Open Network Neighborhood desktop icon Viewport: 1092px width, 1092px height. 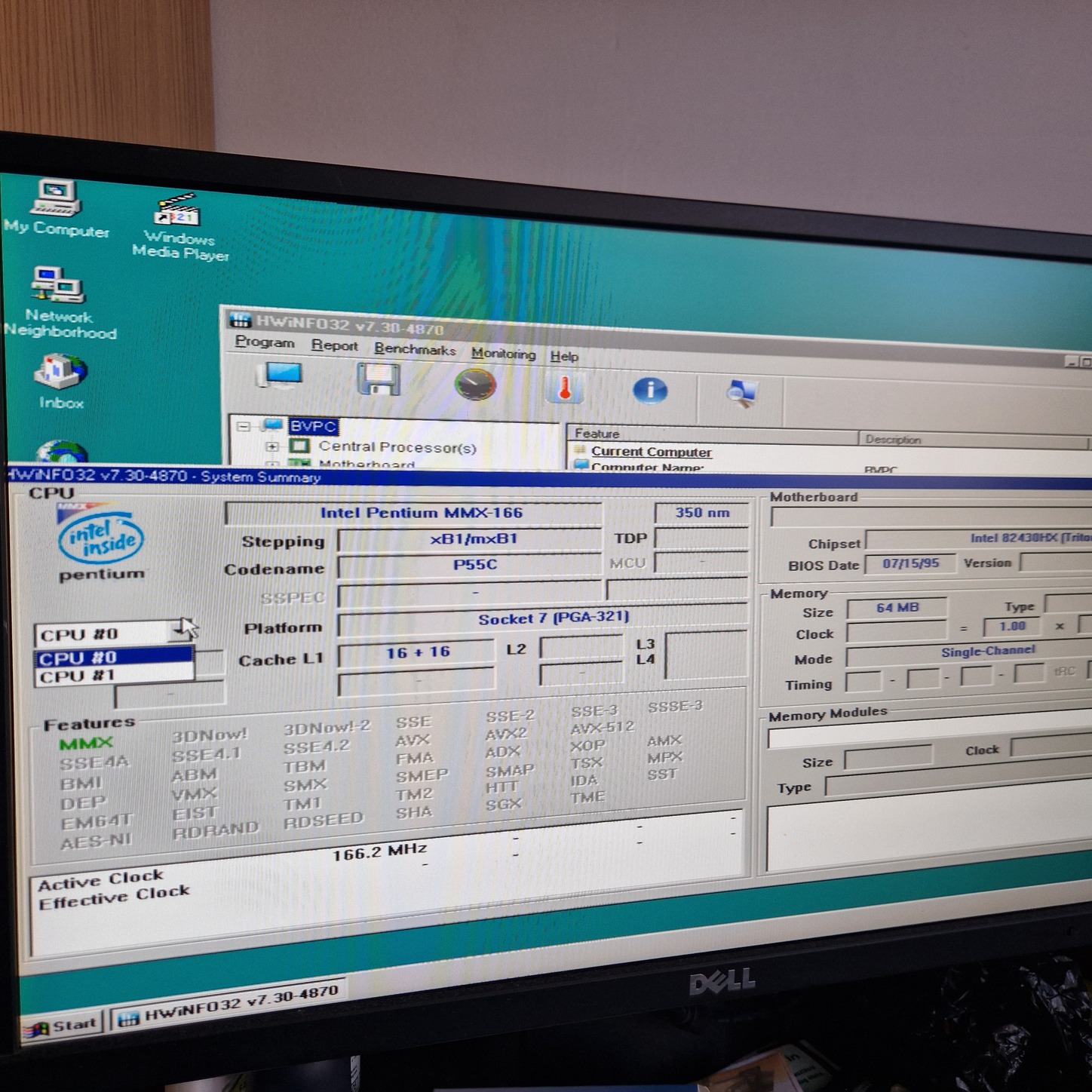tap(59, 302)
